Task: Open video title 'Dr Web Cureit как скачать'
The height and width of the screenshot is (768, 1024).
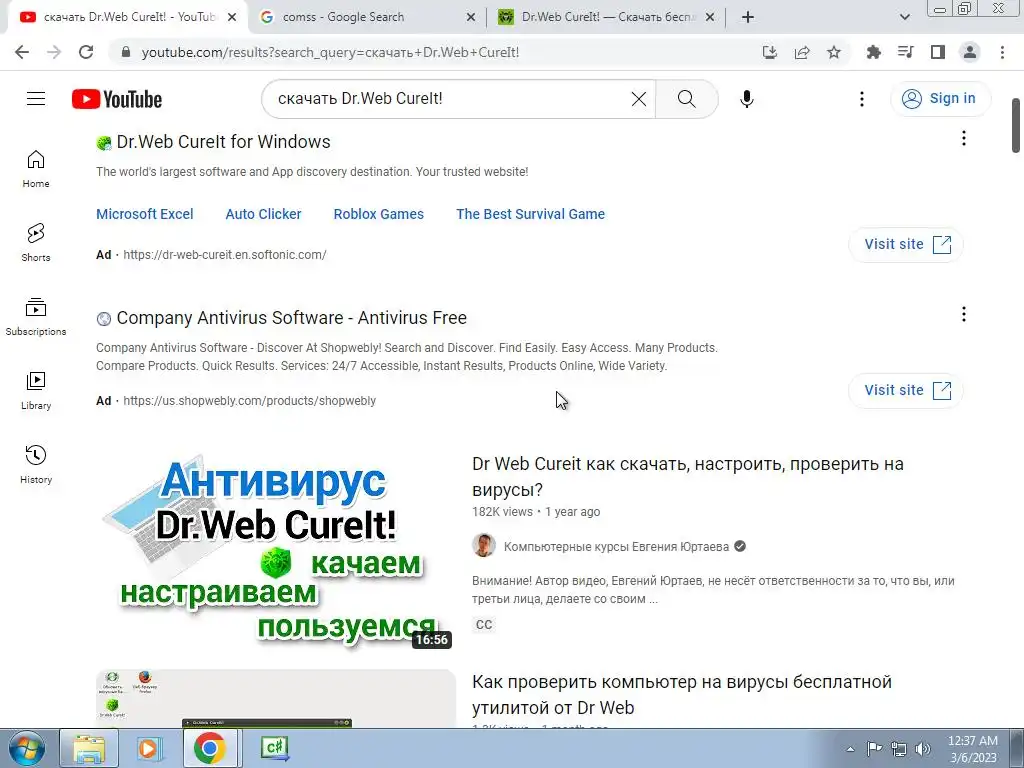Action: pyautogui.click(x=688, y=477)
